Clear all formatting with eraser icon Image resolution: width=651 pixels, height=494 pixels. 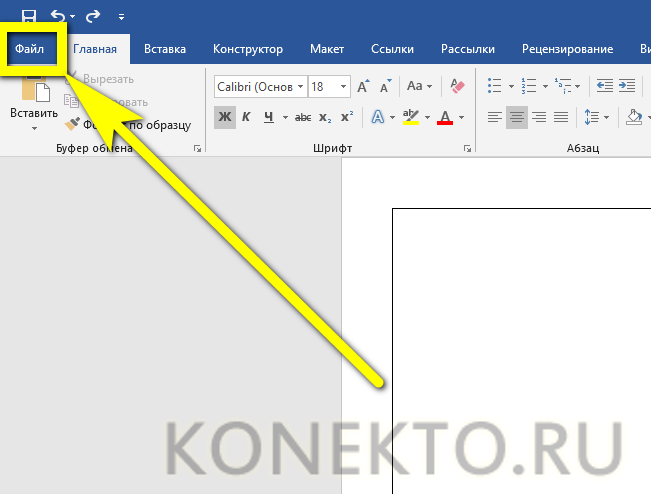click(x=457, y=86)
